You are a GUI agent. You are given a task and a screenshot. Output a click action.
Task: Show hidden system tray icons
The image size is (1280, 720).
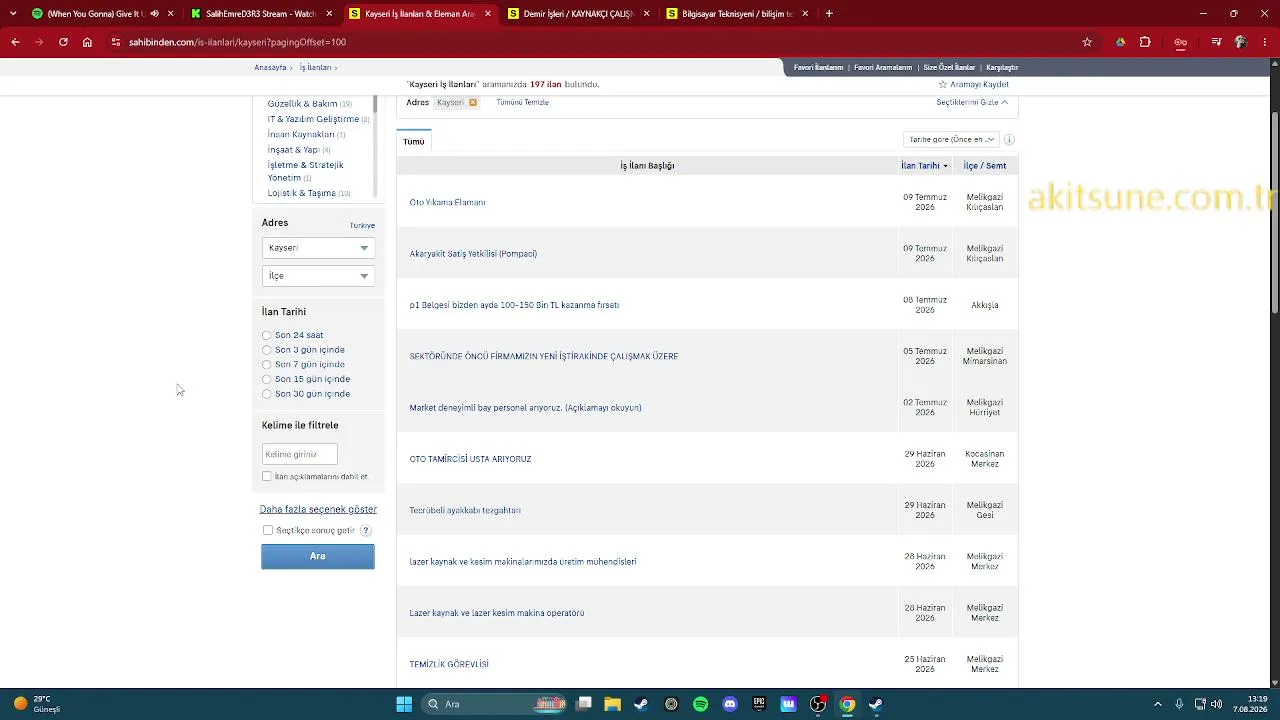[x=1158, y=704]
